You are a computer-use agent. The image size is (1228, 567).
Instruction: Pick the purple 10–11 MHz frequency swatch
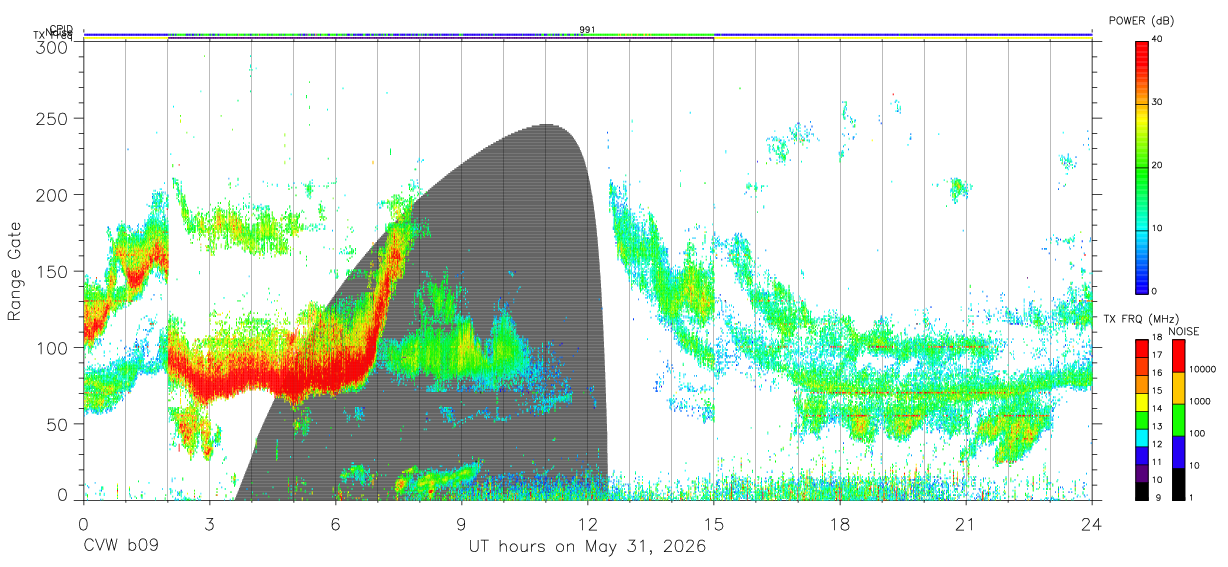[1141, 471]
